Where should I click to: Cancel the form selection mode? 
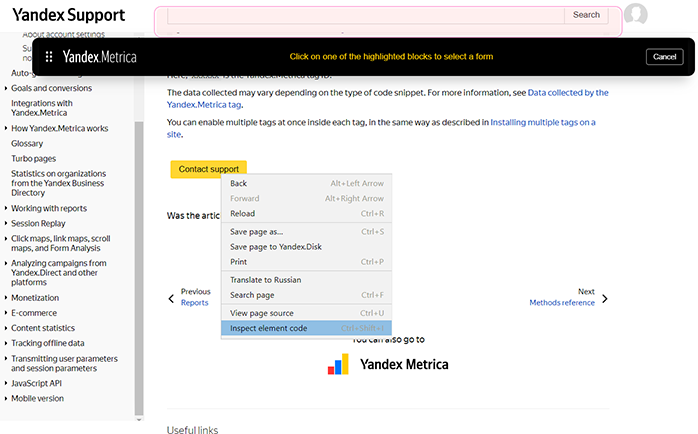[x=664, y=57]
